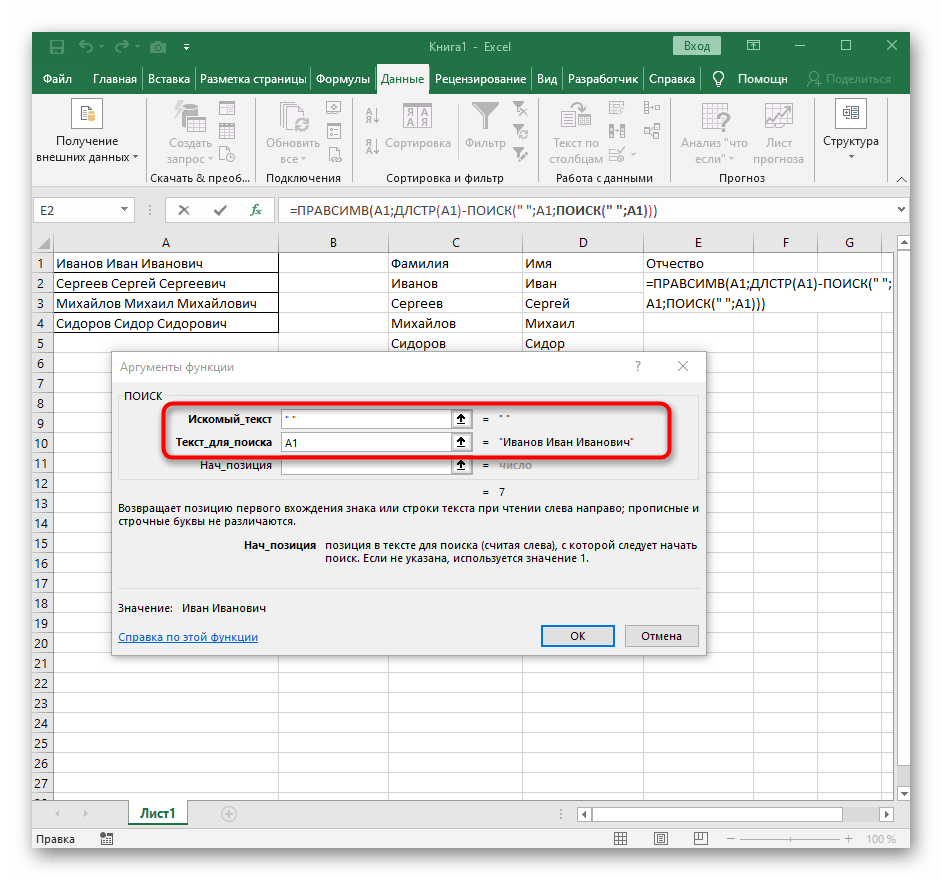Click the Нач_позиция input field
942x880 pixels.
click(x=365, y=465)
